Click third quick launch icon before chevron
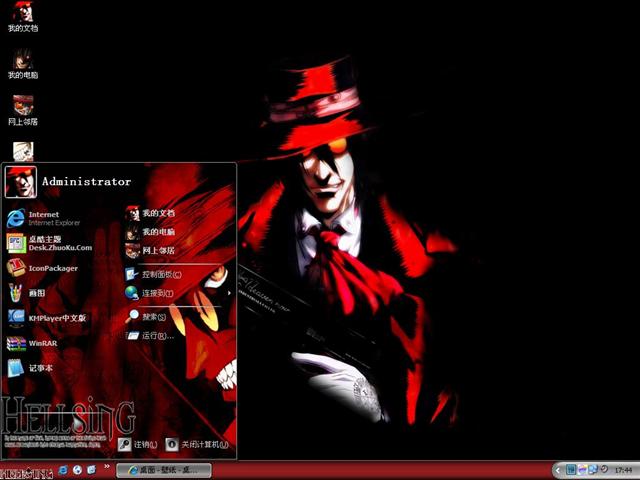Viewport: 640px width, 480px height. [x=92, y=470]
